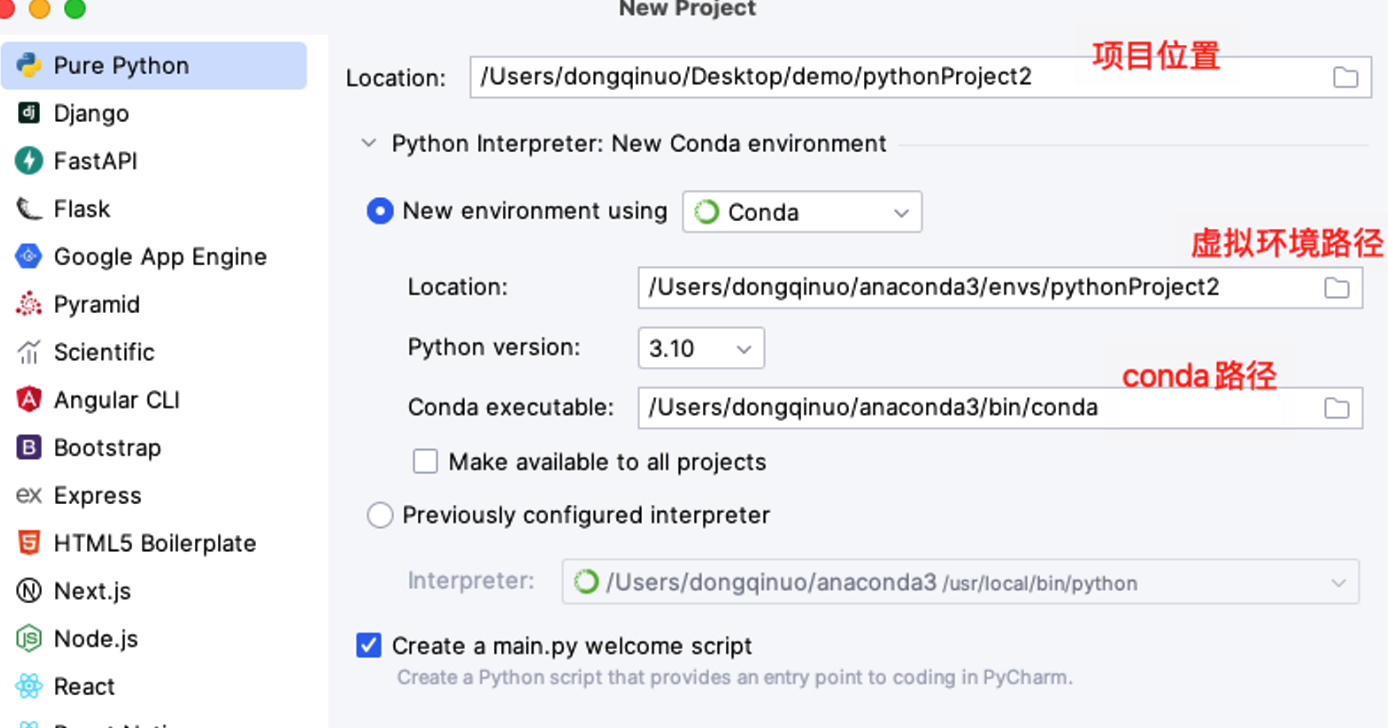
Task: Click the conda environment Location path field
Action: [975, 288]
